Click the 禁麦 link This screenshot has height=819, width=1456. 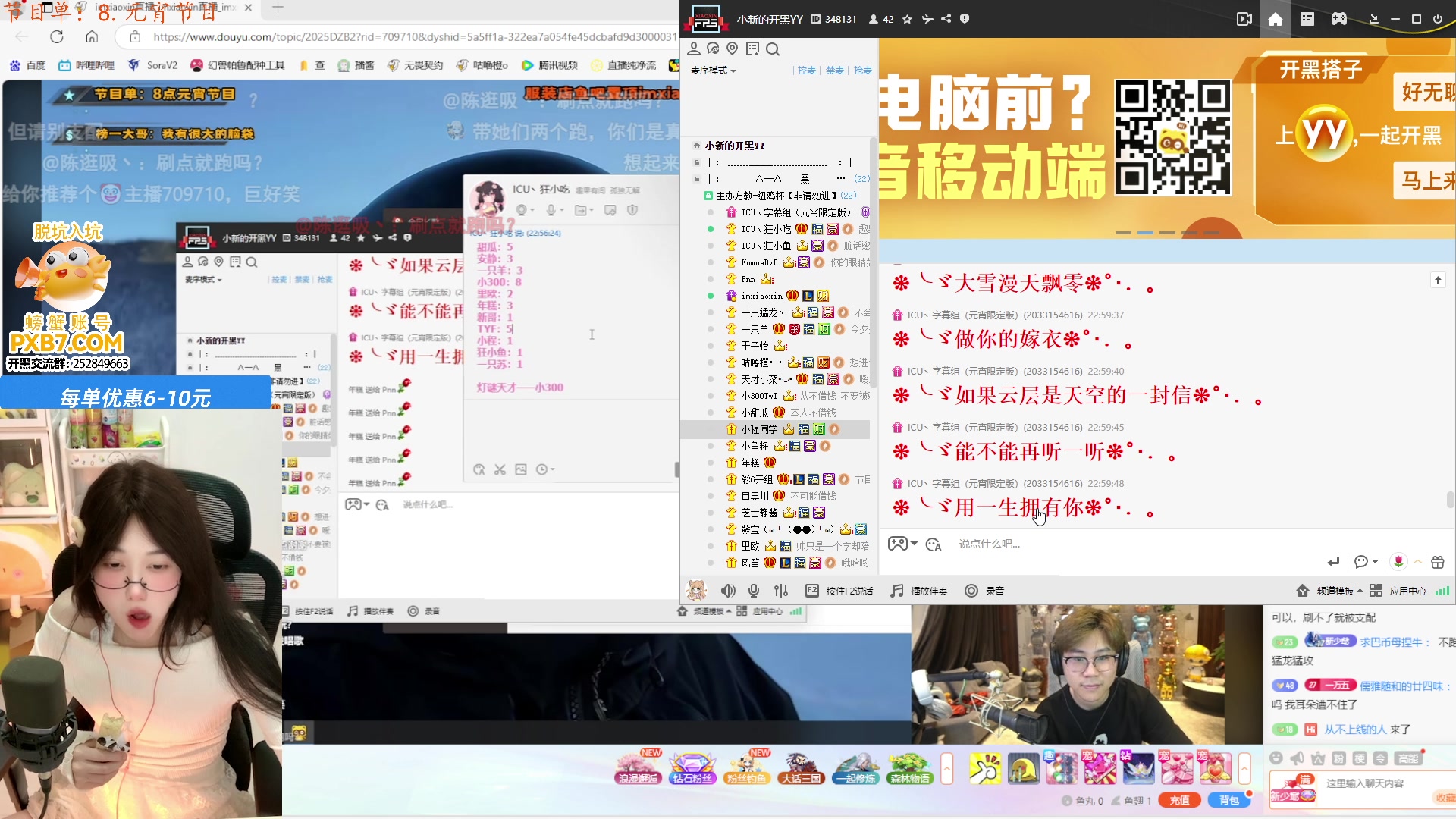[834, 71]
